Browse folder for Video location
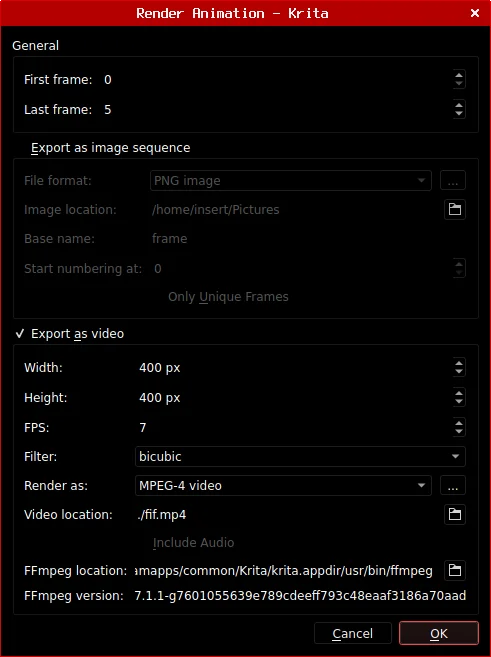Image resolution: width=491 pixels, height=657 pixels. (x=455, y=514)
